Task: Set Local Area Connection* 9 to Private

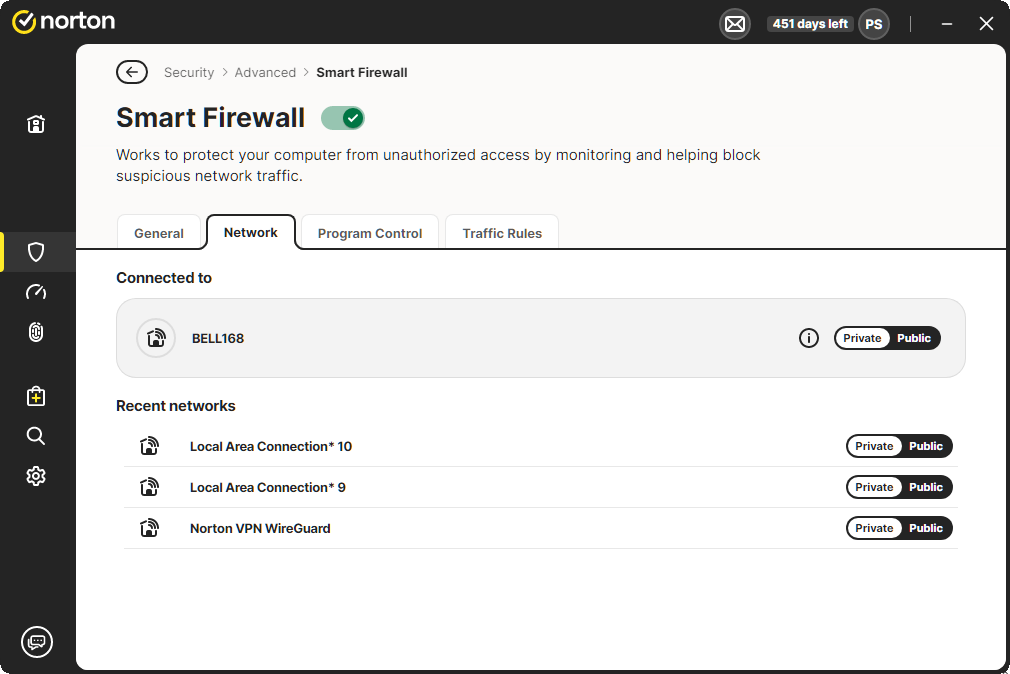Action: tap(874, 487)
